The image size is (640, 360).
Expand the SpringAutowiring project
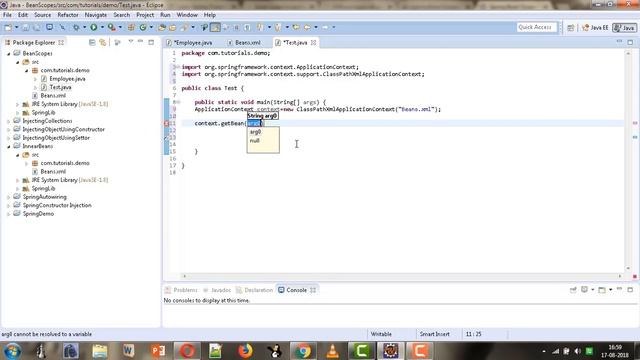point(9,197)
